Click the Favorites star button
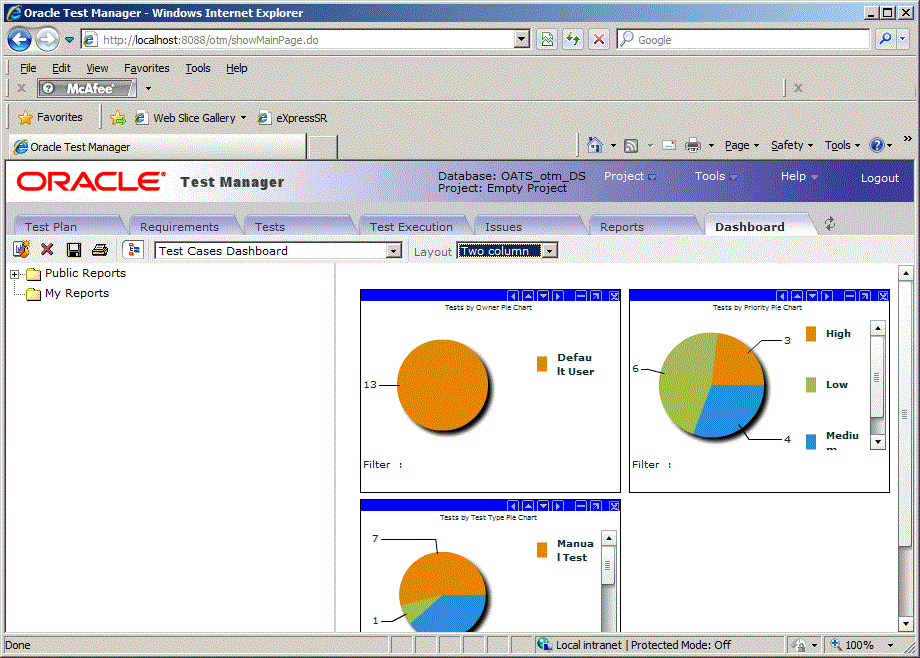The image size is (920, 658). click(50, 117)
